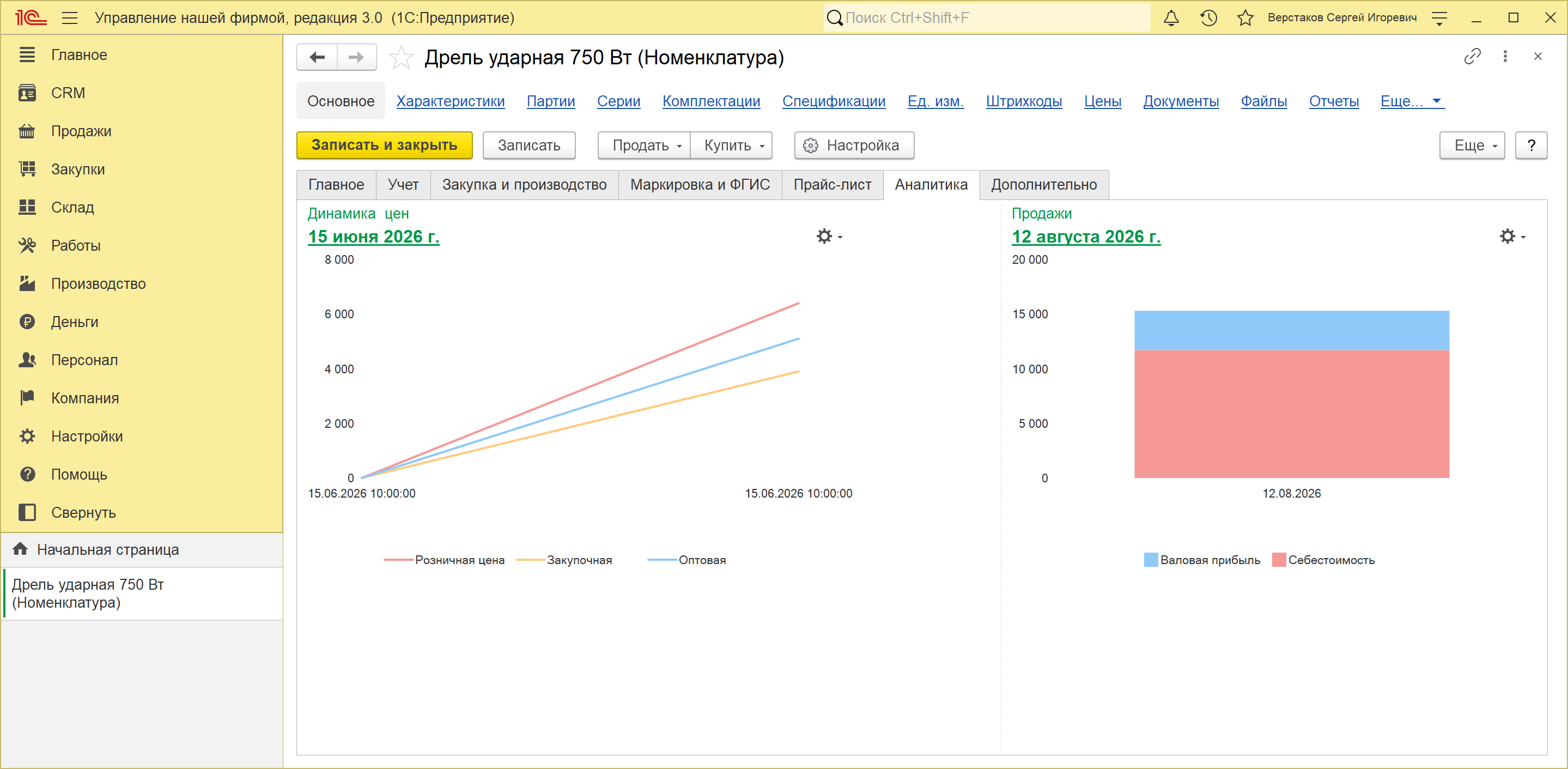Click the user name Верстаков Сергей Игоревич
Viewport: 1568px width, 769px height.
point(1341,17)
